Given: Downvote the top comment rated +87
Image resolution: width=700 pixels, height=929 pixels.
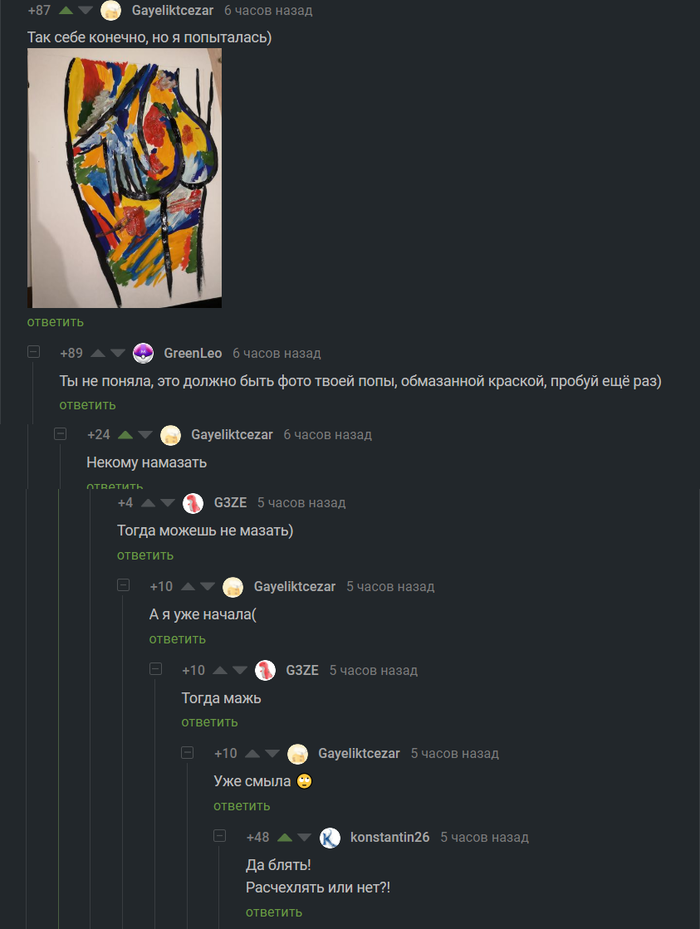Looking at the screenshot, I should point(85,10).
